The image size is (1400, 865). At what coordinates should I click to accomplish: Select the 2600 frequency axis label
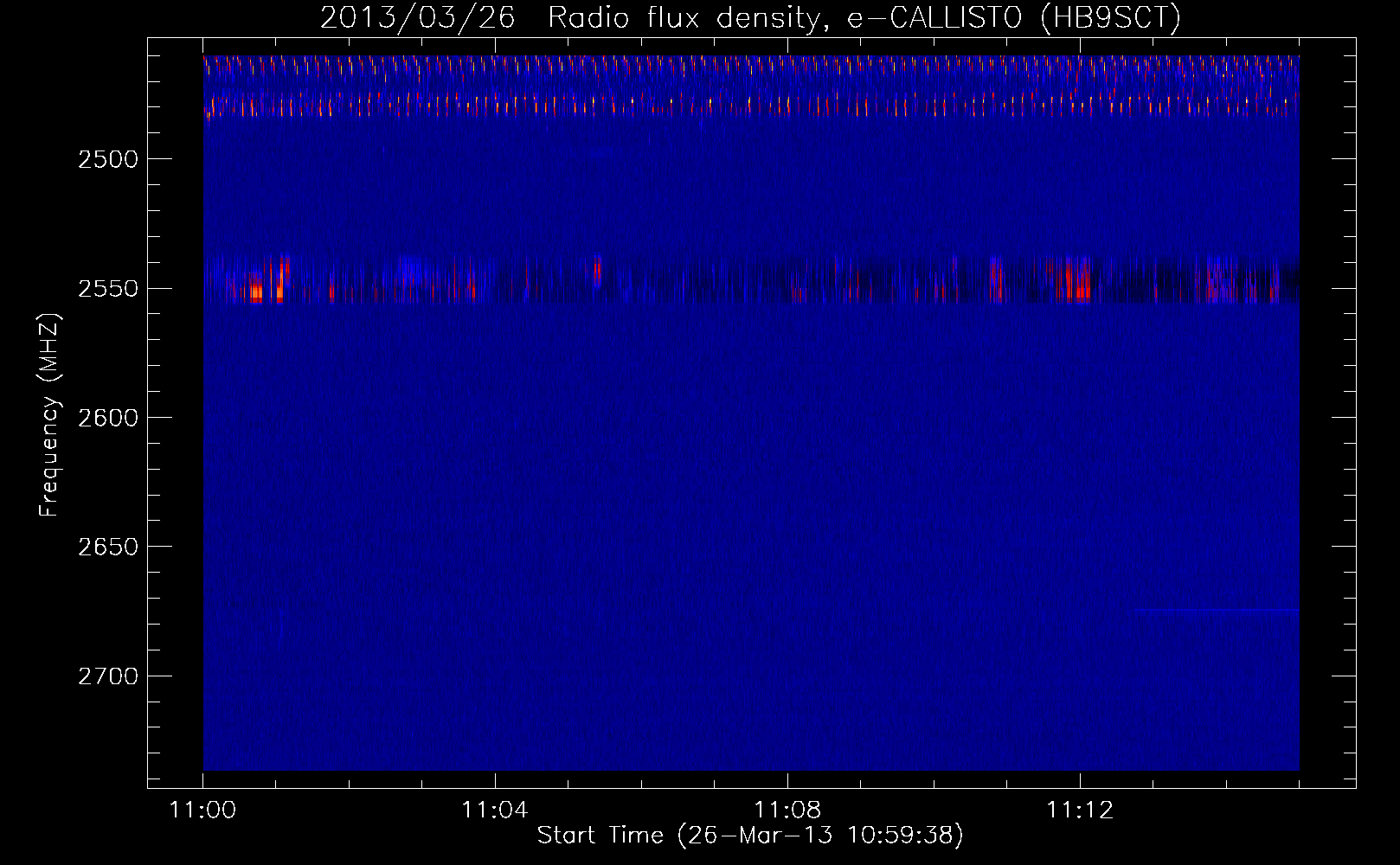[107, 418]
